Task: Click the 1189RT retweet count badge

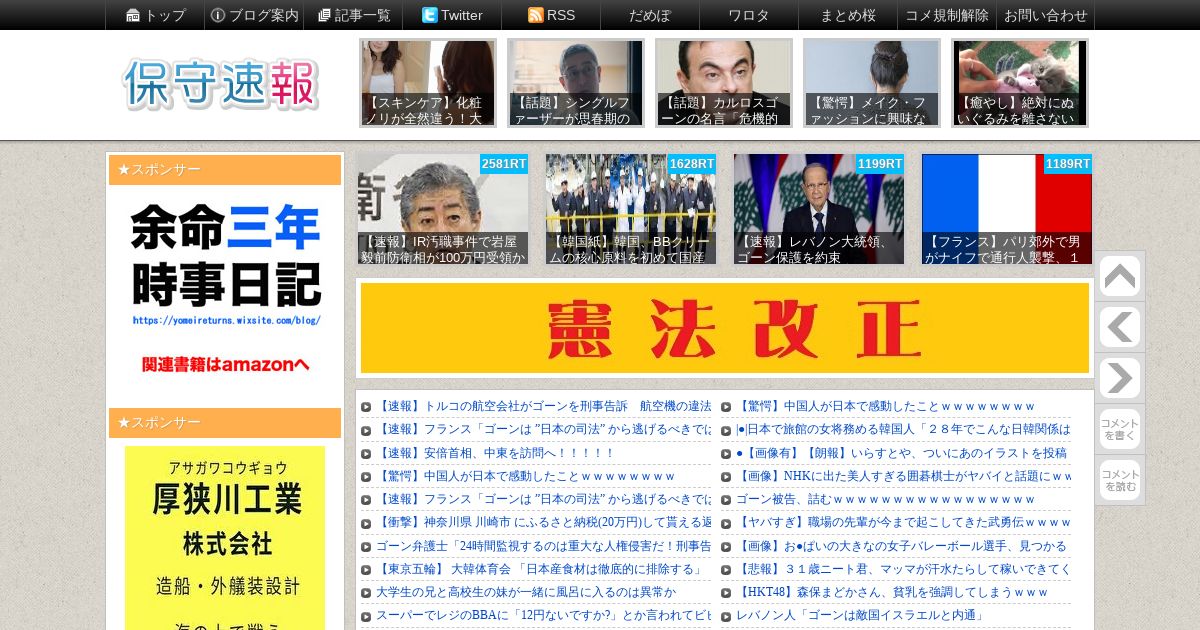Action: coord(1068,164)
